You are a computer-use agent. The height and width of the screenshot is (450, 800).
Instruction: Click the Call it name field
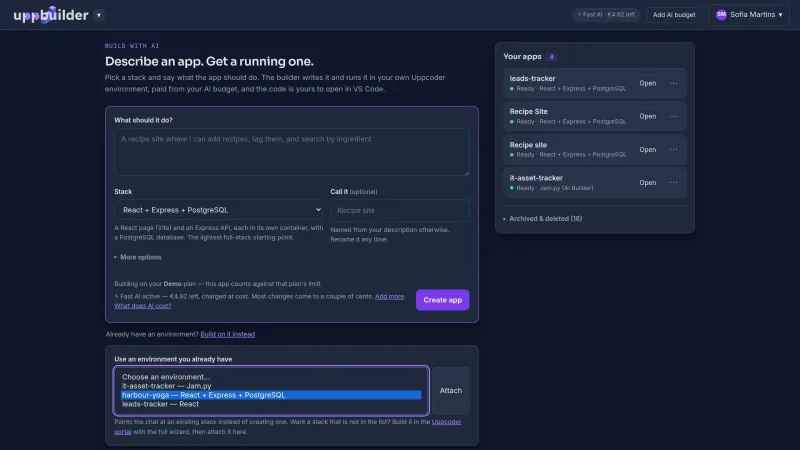pos(399,210)
